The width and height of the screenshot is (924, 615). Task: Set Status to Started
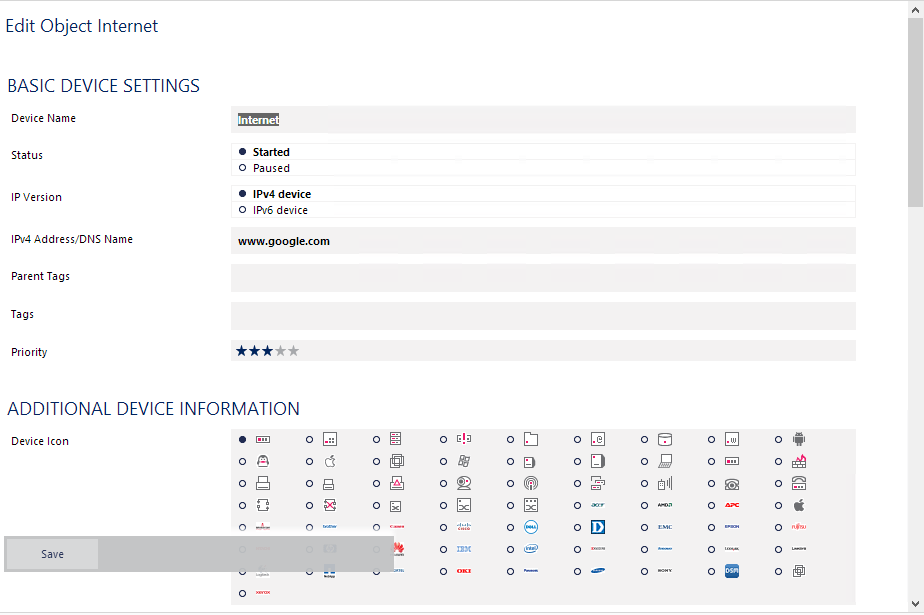pyautogui.click(x=242, y=152)
